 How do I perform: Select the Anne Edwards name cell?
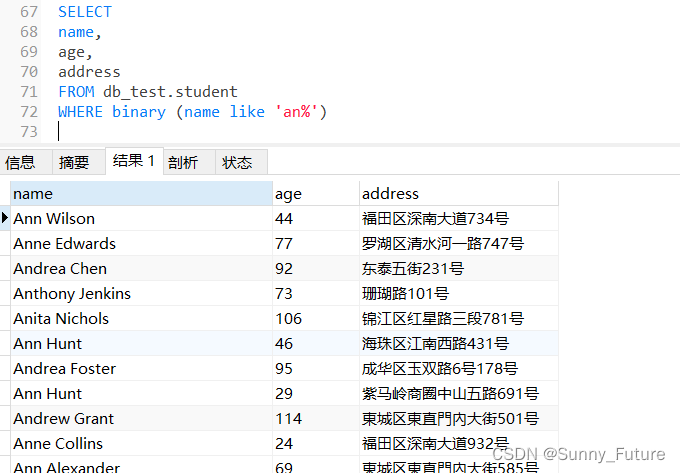(65, 244)
